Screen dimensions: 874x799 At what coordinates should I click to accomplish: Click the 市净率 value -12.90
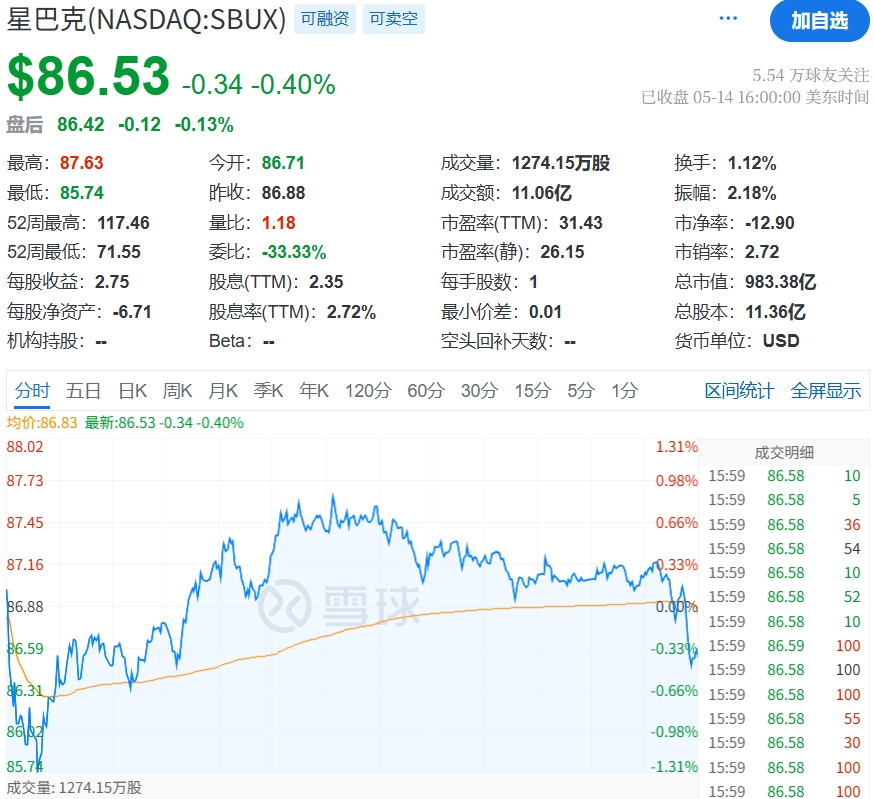click(x=769, y=222)
